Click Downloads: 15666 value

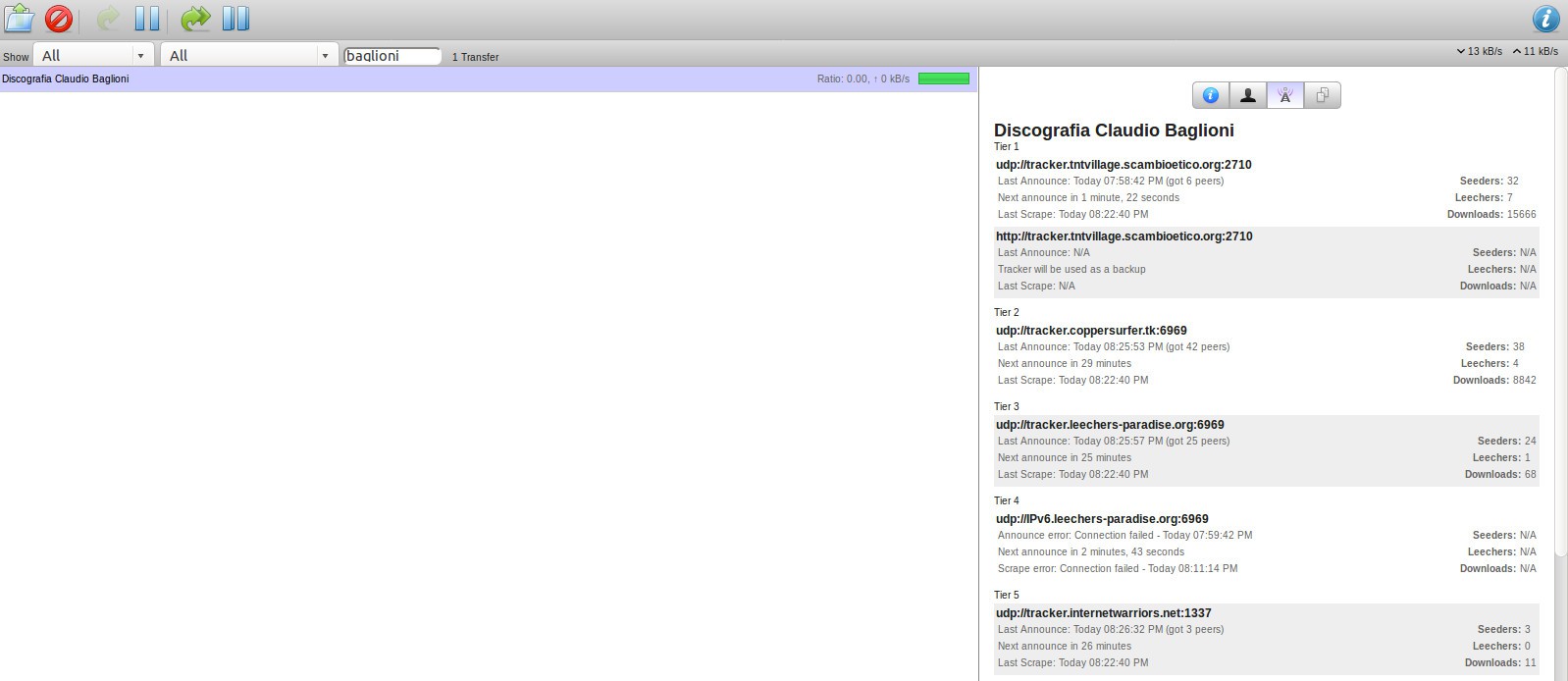coord(1491,215)
